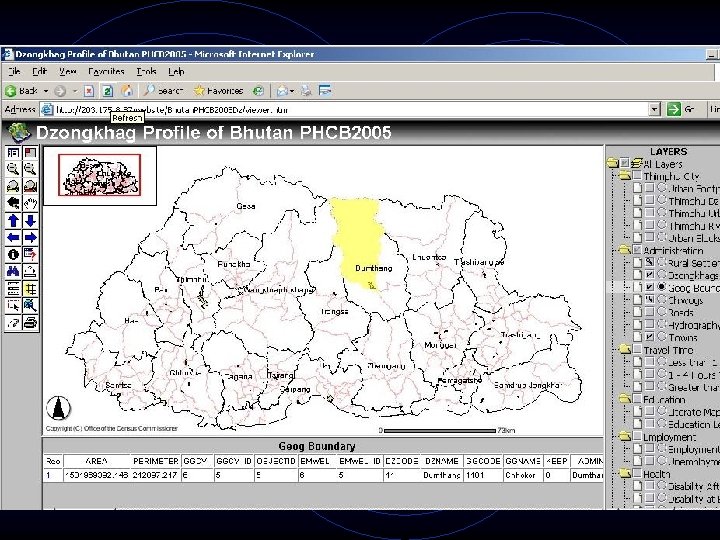The image size is (720, 540).
Task: Toggle the legend/layer list tool
Action: [x=13, y=153]
